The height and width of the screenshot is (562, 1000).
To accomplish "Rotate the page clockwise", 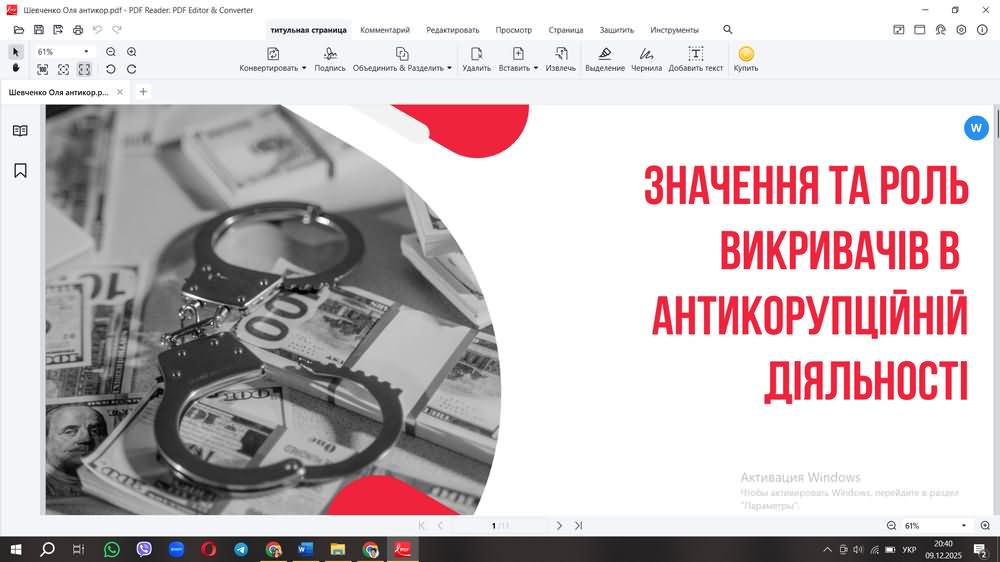I will click(x=131, y=69).
